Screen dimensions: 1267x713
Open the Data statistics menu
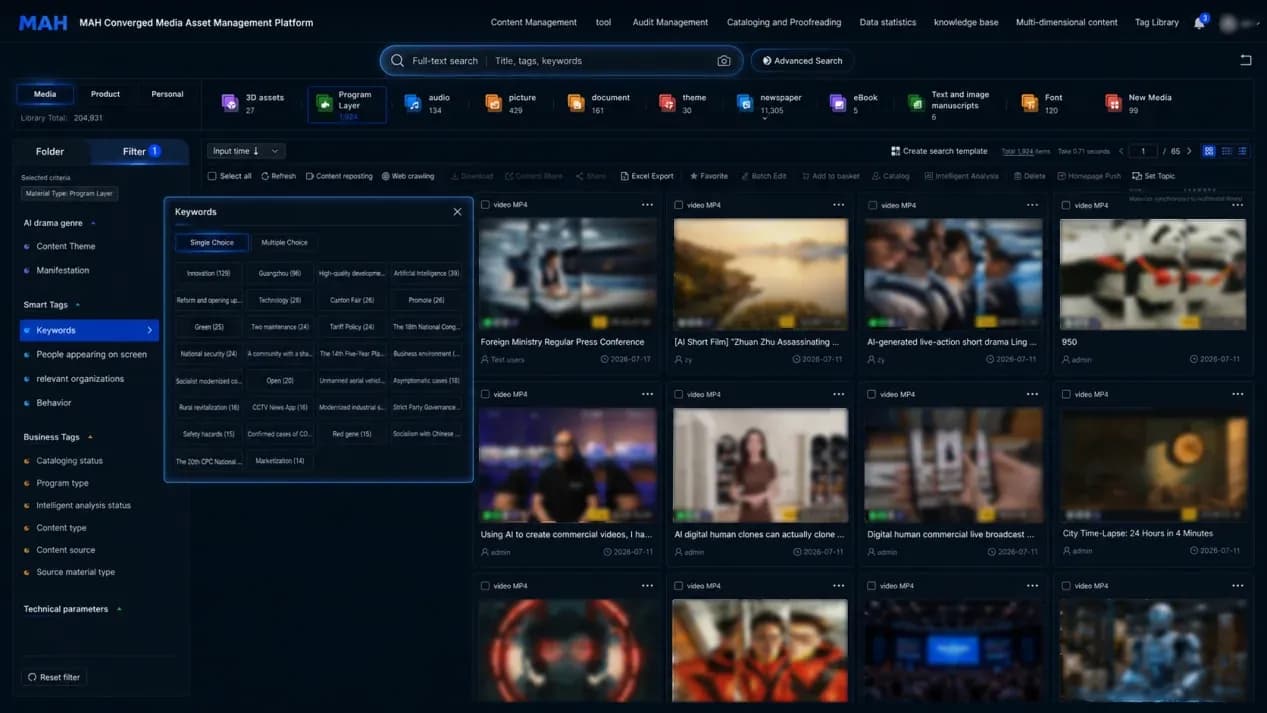point(888,22)
